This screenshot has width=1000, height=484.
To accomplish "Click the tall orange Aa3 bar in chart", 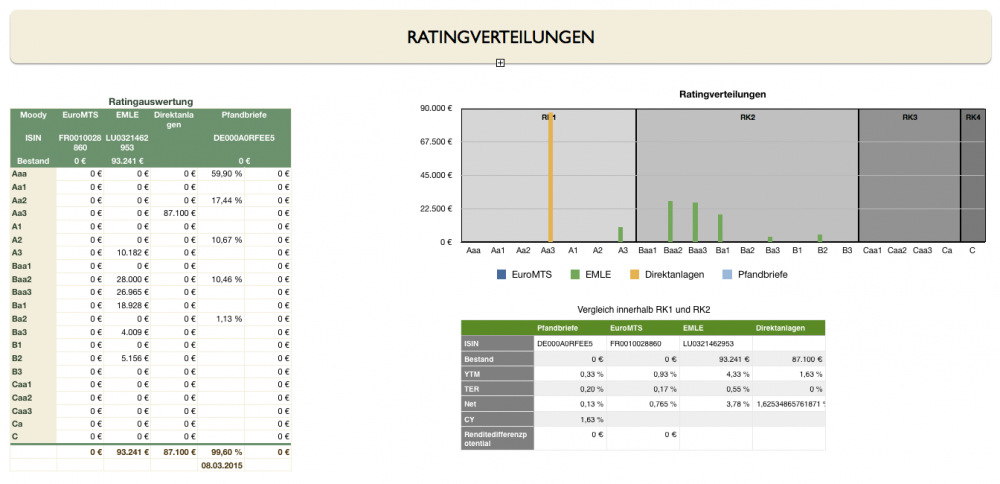I will tap(550, 177).
